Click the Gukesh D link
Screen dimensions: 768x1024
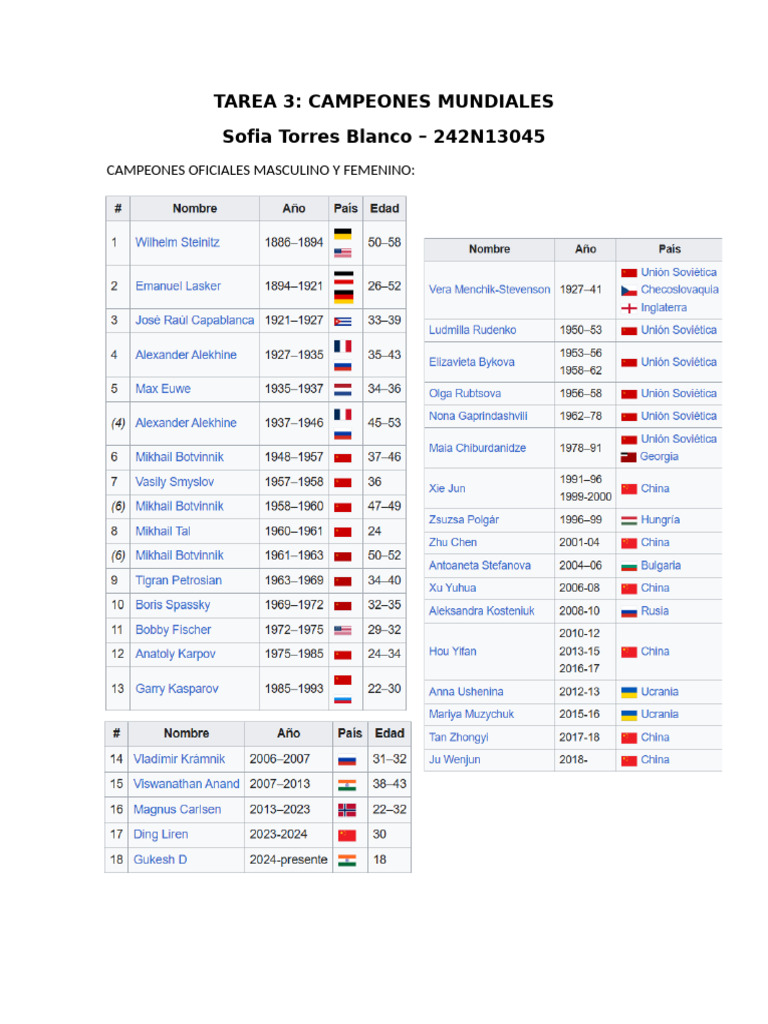coord(160,859)
